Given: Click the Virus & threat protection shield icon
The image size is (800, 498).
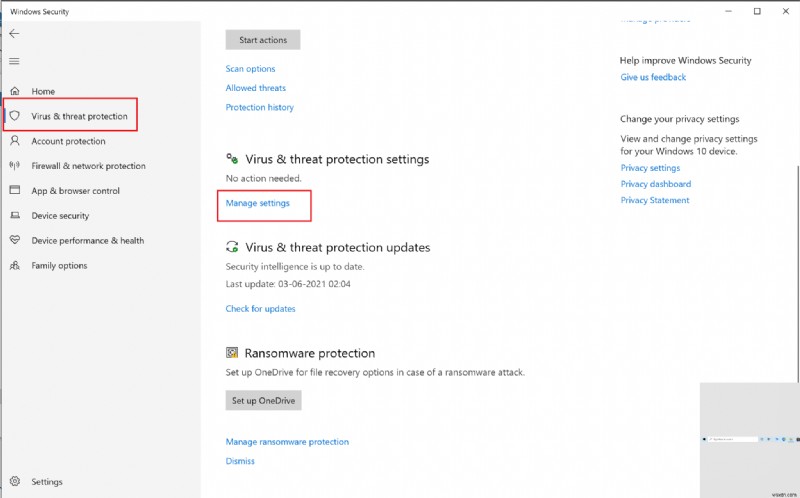Looking at the screenshot, I should click(15, 116).
